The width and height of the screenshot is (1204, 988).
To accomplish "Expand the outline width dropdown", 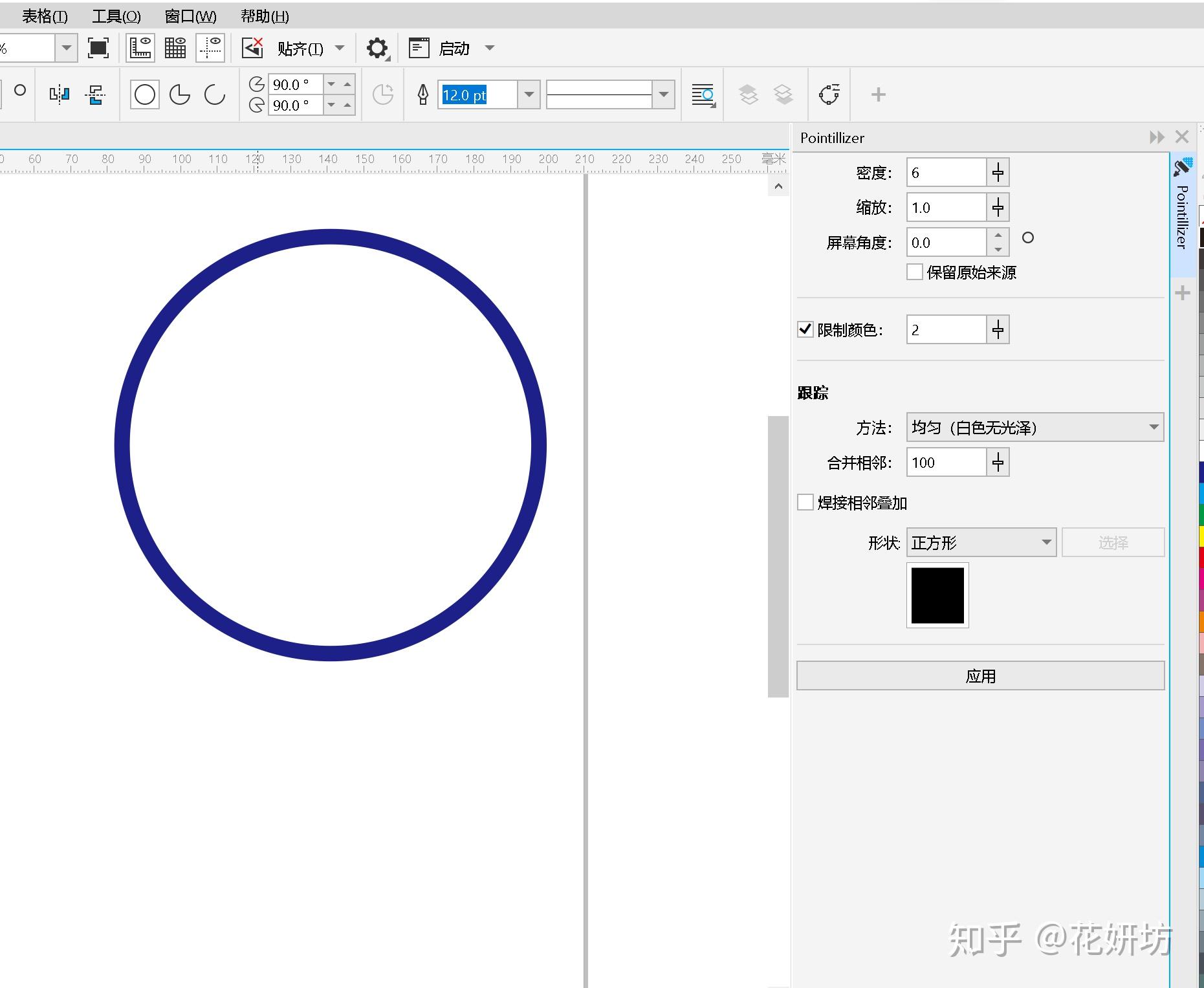I will [x=529, y=95].
